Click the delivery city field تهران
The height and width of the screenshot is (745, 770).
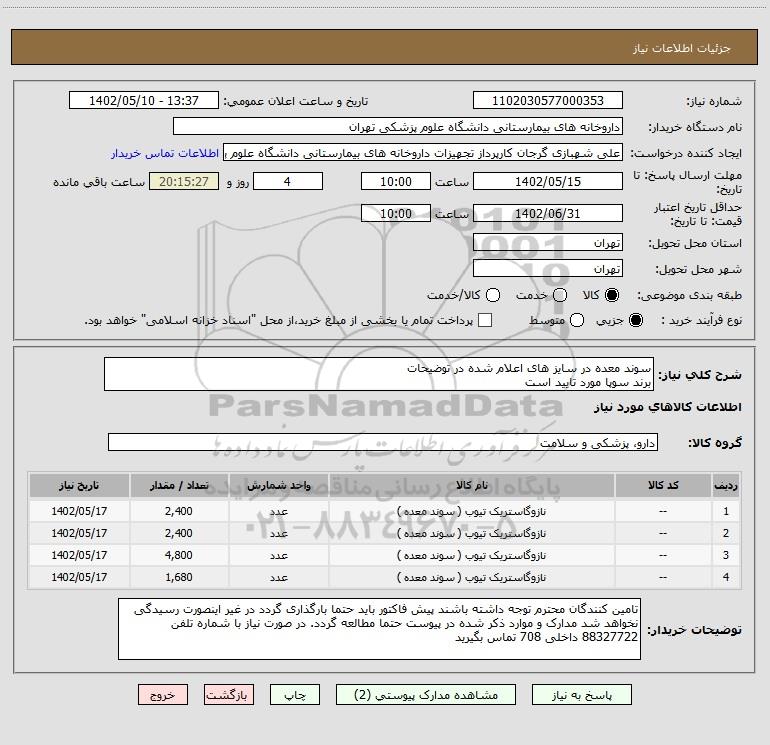click(548, 269)
